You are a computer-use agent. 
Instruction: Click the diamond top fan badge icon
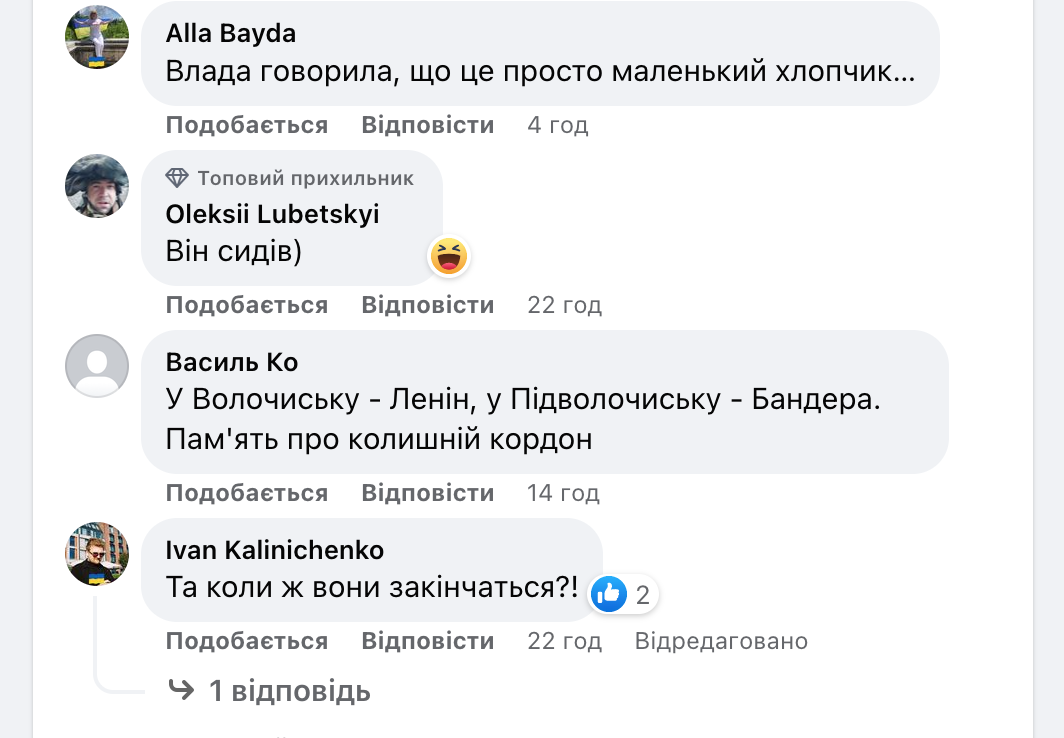[x=177, y=178]
